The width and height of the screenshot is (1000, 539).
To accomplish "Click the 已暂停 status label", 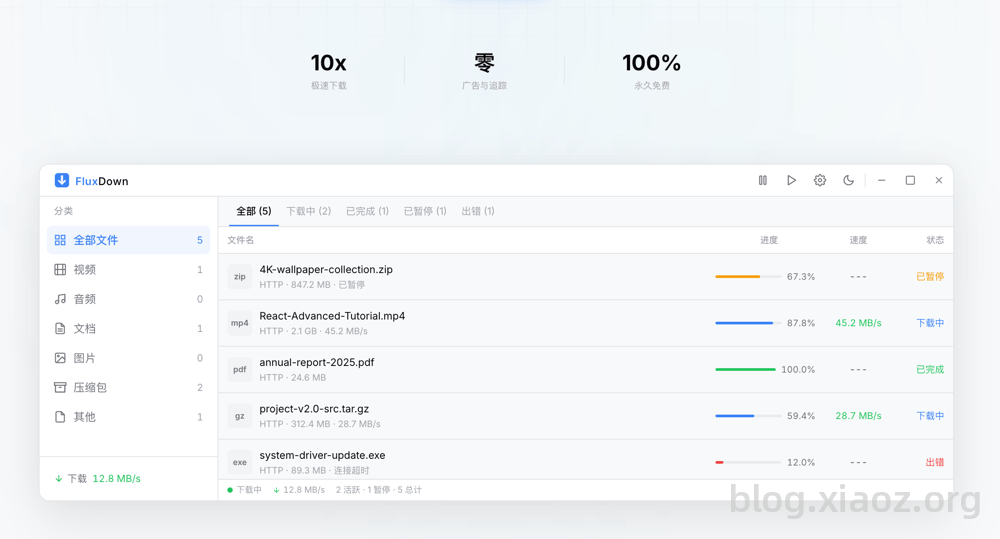I will (930, 277).
